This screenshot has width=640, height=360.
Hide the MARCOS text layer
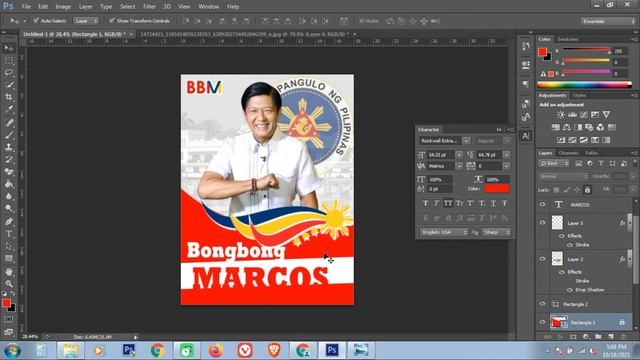[x=542, y=204]
